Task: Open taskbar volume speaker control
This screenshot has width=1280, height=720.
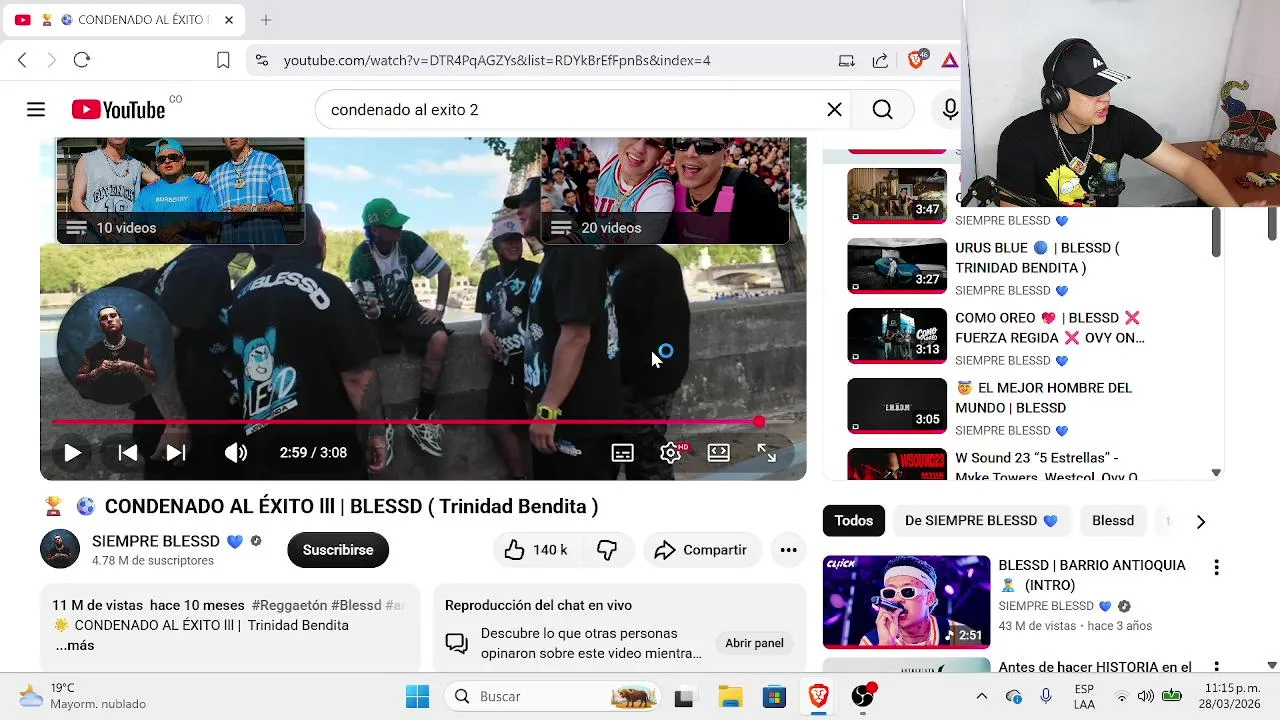Action: point(1145,696)
